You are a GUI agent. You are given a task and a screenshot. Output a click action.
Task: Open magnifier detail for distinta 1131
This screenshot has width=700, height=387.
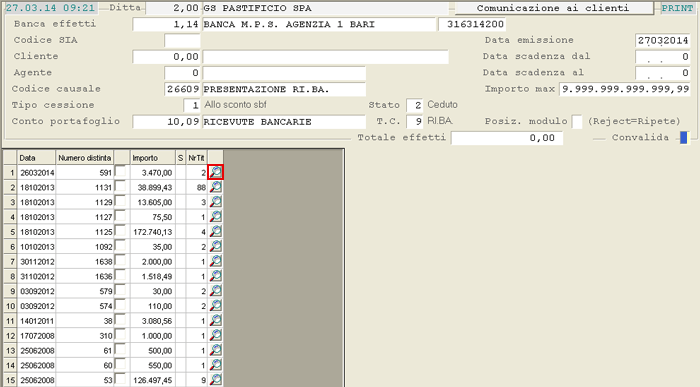click(216, 187)
